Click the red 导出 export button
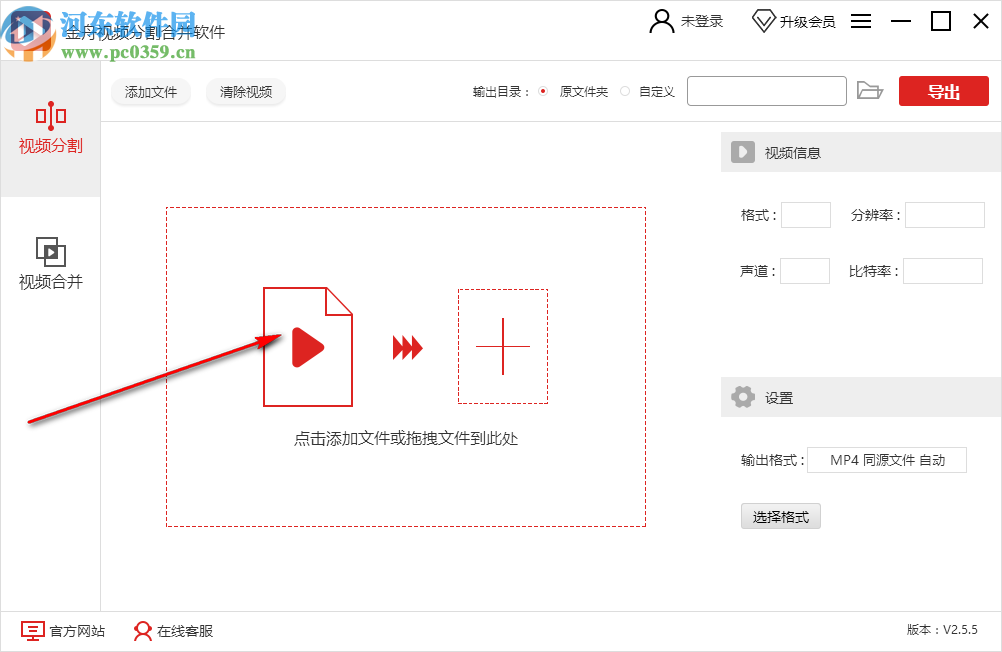This screenshot has width=1002, height=652. pyautogui.click(x=943, y=90)
